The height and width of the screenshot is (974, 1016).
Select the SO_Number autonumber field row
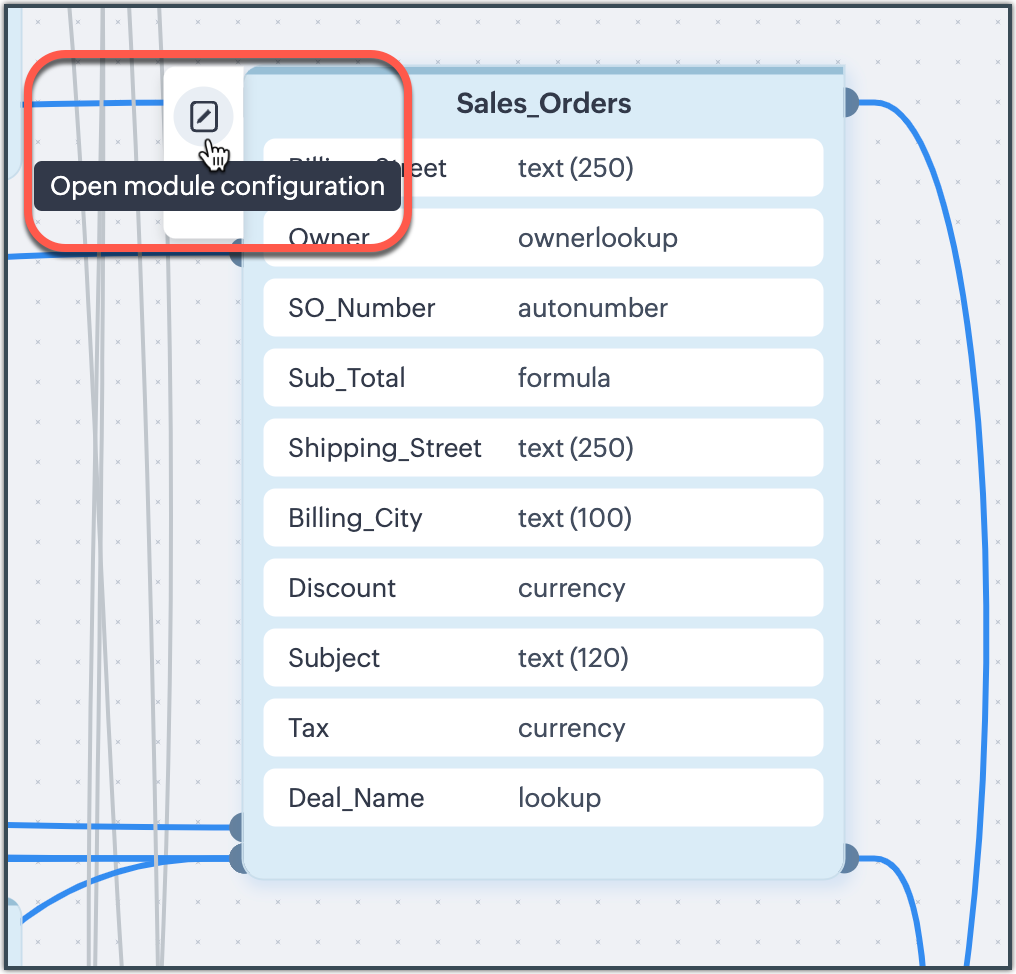point(543,308)
